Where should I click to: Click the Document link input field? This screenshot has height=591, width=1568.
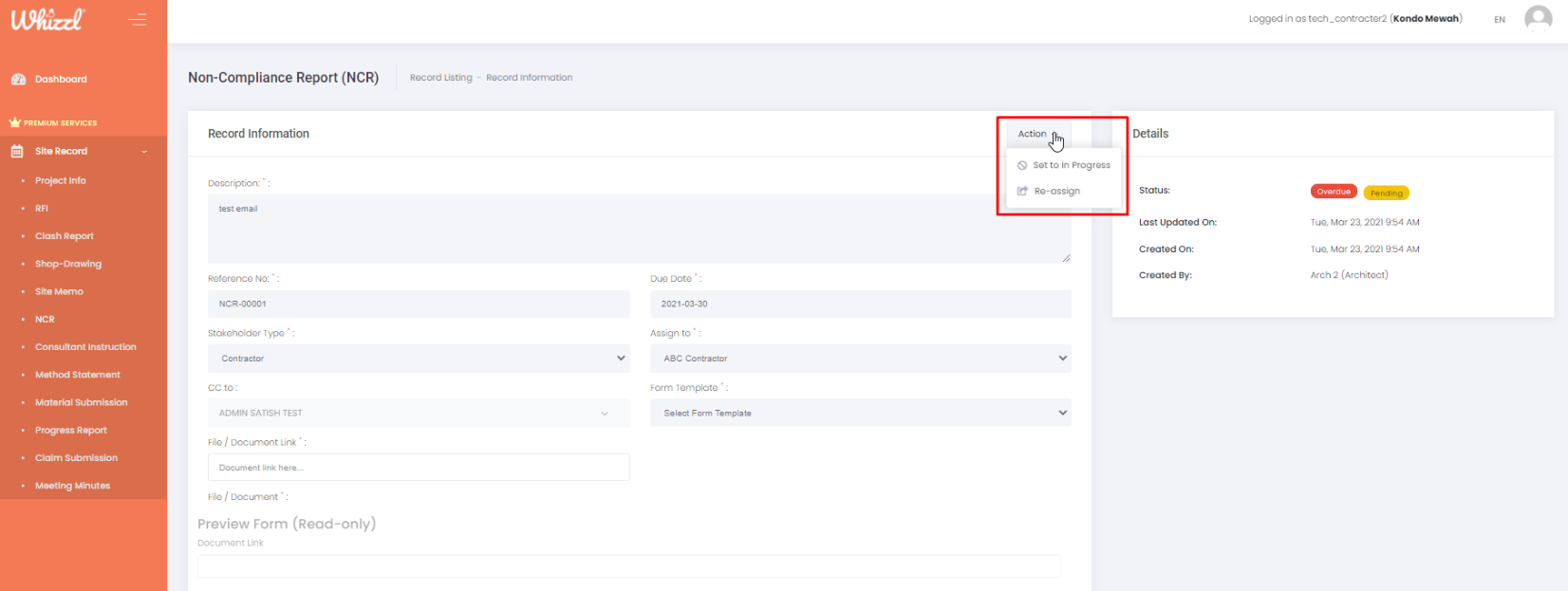click(418, 468)
